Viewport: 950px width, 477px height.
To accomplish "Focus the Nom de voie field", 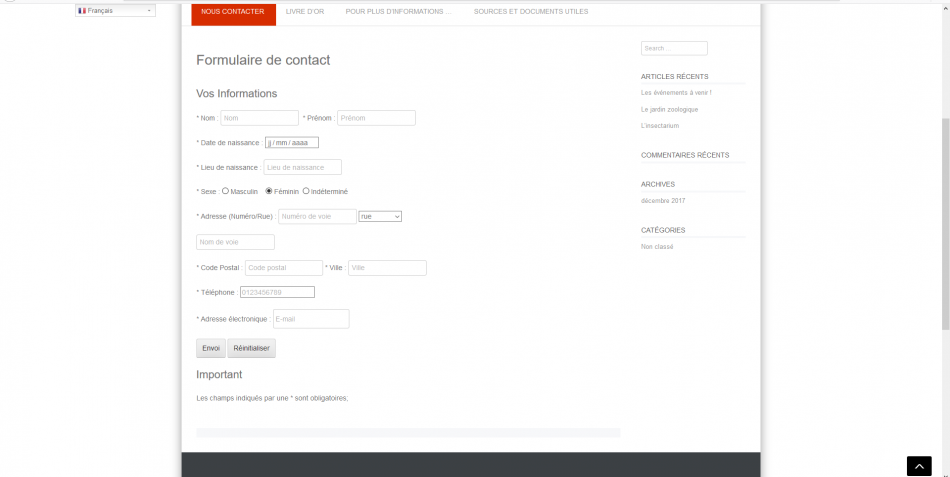I will click(x=235, y=242).
